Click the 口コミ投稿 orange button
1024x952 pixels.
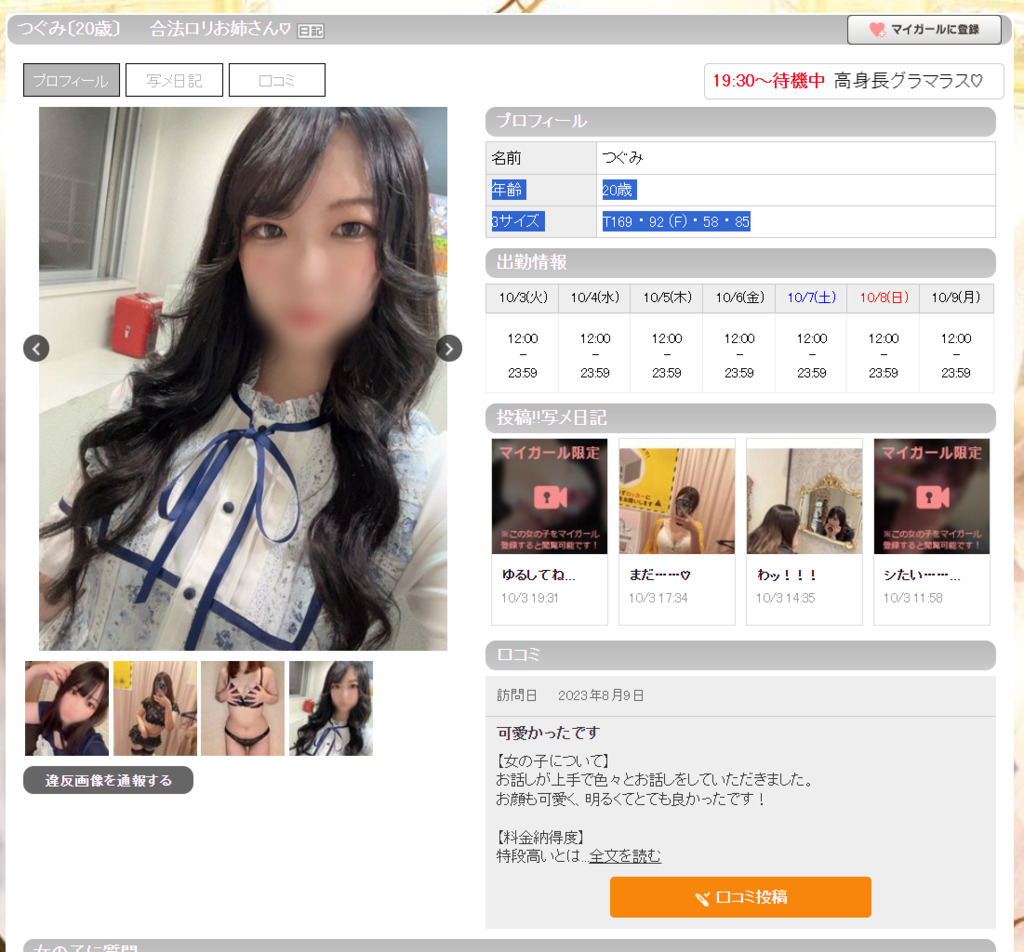tap(740, 897)
